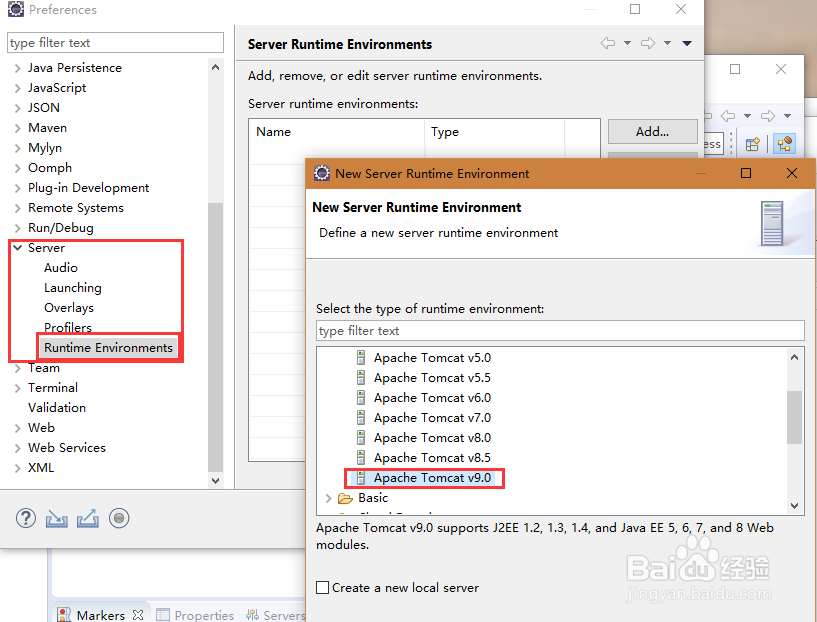Click the Type column header

pos(494,132)
